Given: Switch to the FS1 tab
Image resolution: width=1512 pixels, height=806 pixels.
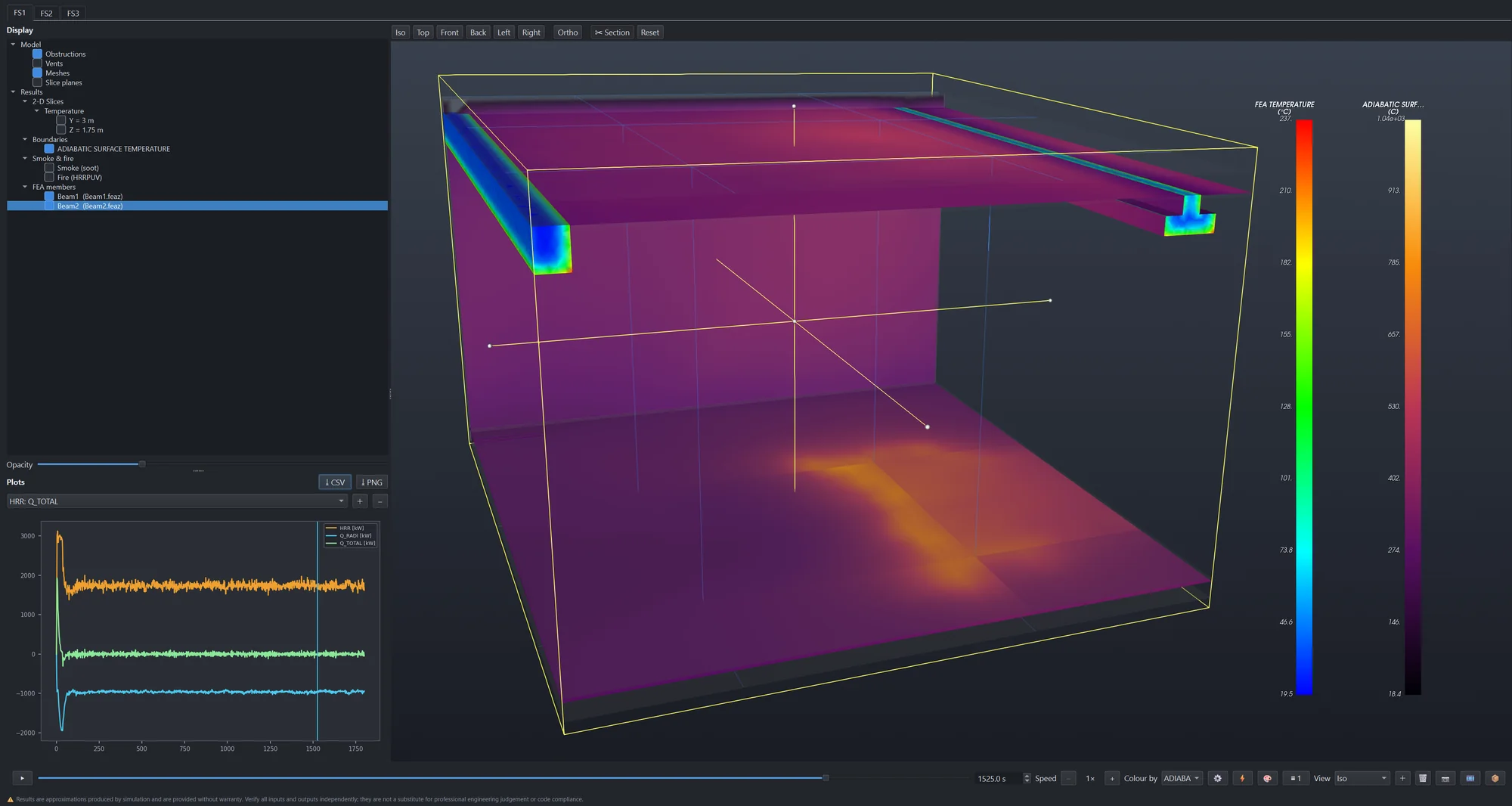Looking at the screenshot, I should coord(20,13).
